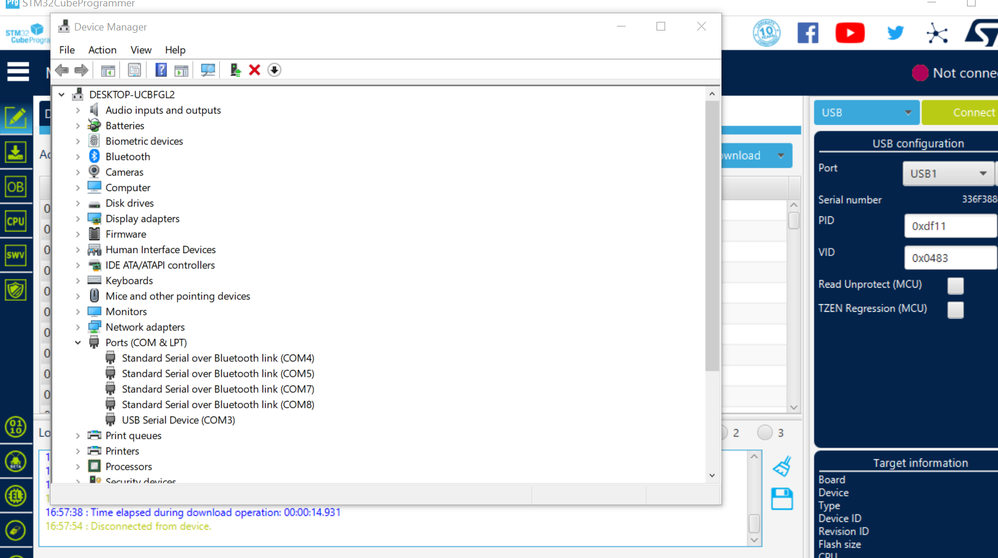998x558 pixels.
Task: Open the SWV sidebar icon
Action: [x=16, y=256]
